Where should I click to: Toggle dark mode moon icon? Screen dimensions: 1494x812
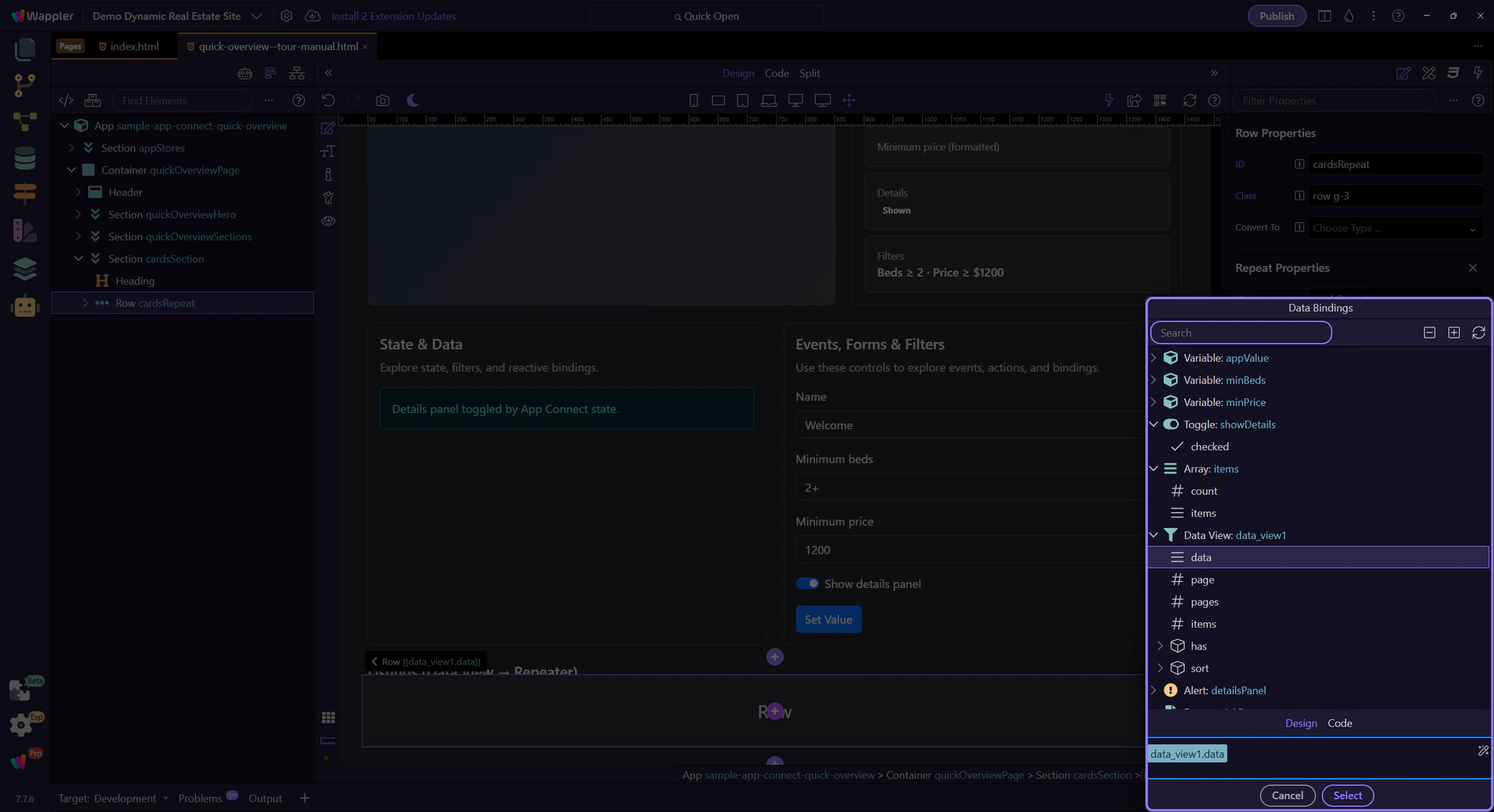pyautogui.click(x=412, y=100)
